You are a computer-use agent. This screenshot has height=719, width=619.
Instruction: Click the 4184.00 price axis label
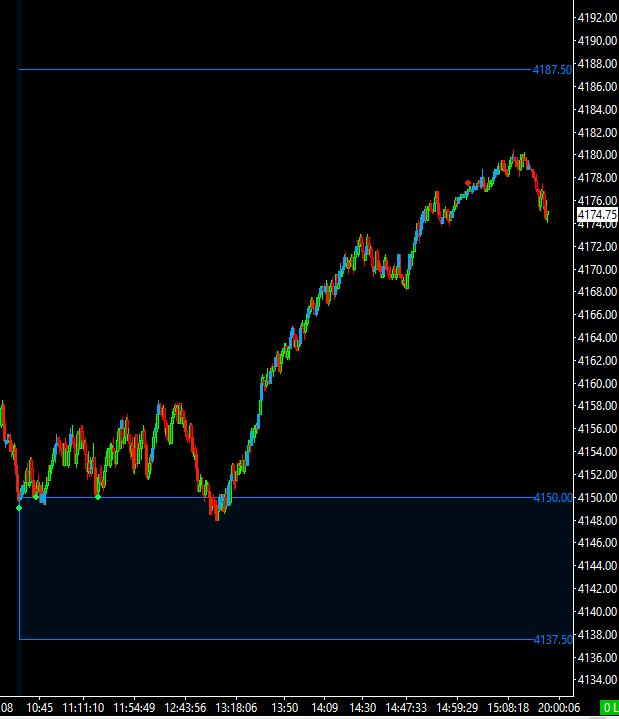597,109
